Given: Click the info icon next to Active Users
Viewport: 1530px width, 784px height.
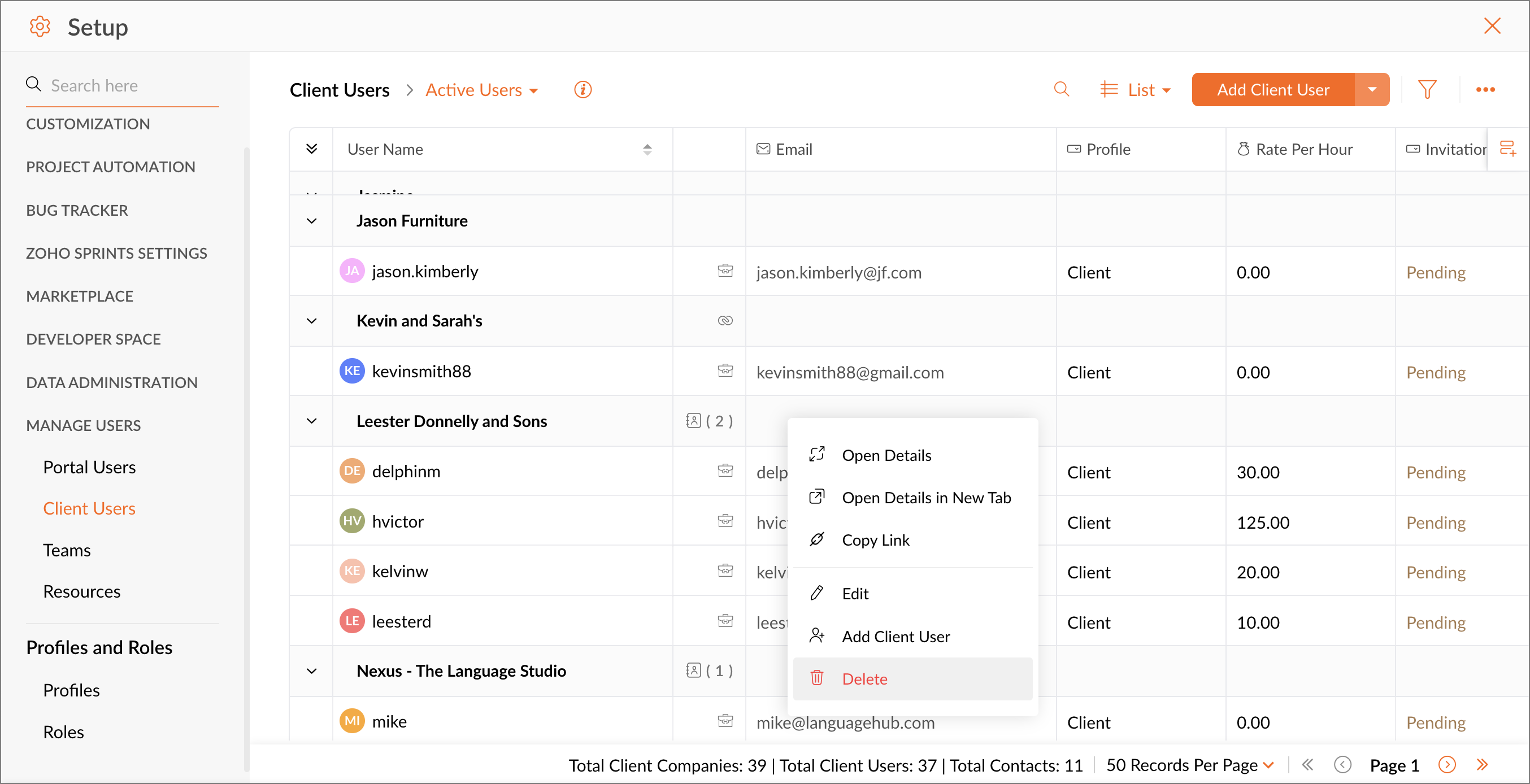Looking at the screenshot, I should (x=583, y=90).
